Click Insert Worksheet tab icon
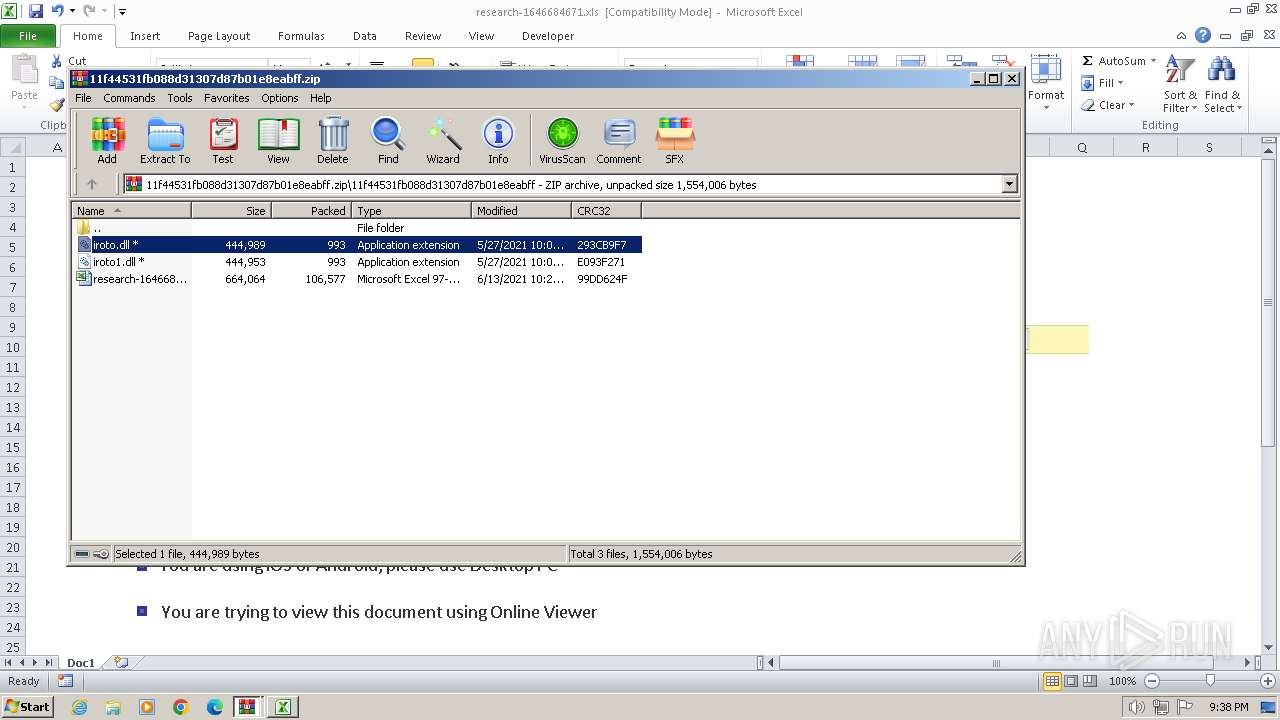Image resolution: width=1280 pixels, height=720 pixels. [121, 662]
